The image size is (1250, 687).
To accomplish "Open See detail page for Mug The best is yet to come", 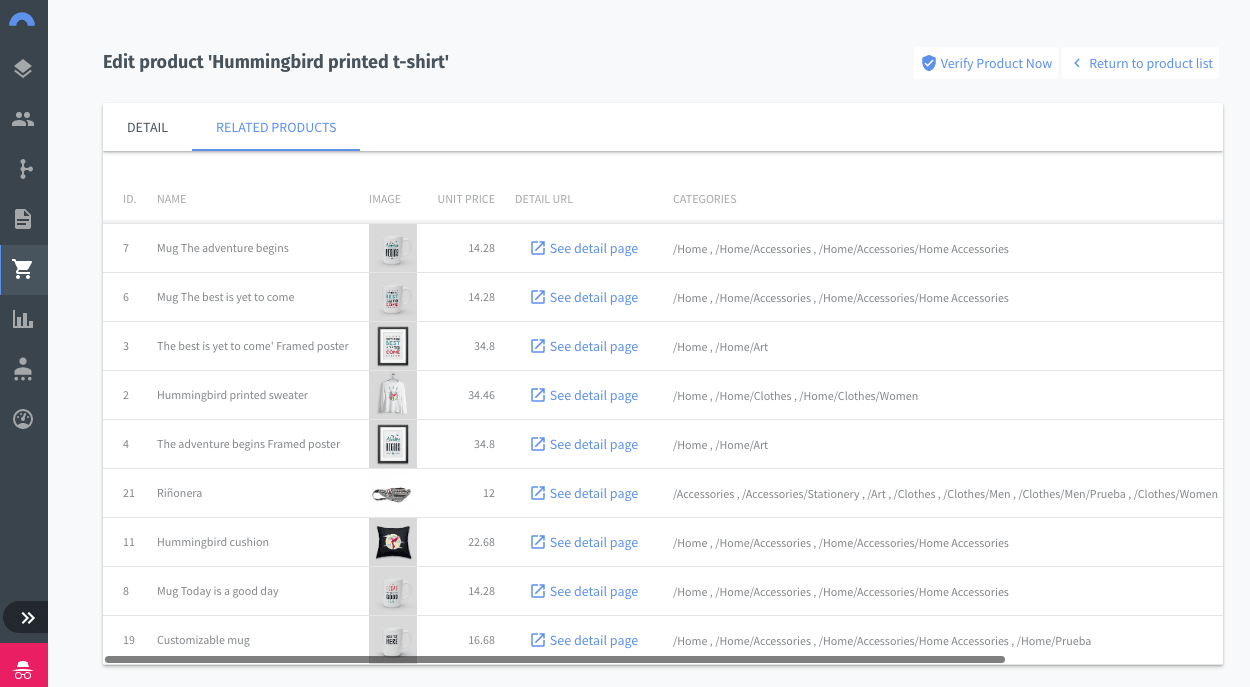I will coord(584,297).
